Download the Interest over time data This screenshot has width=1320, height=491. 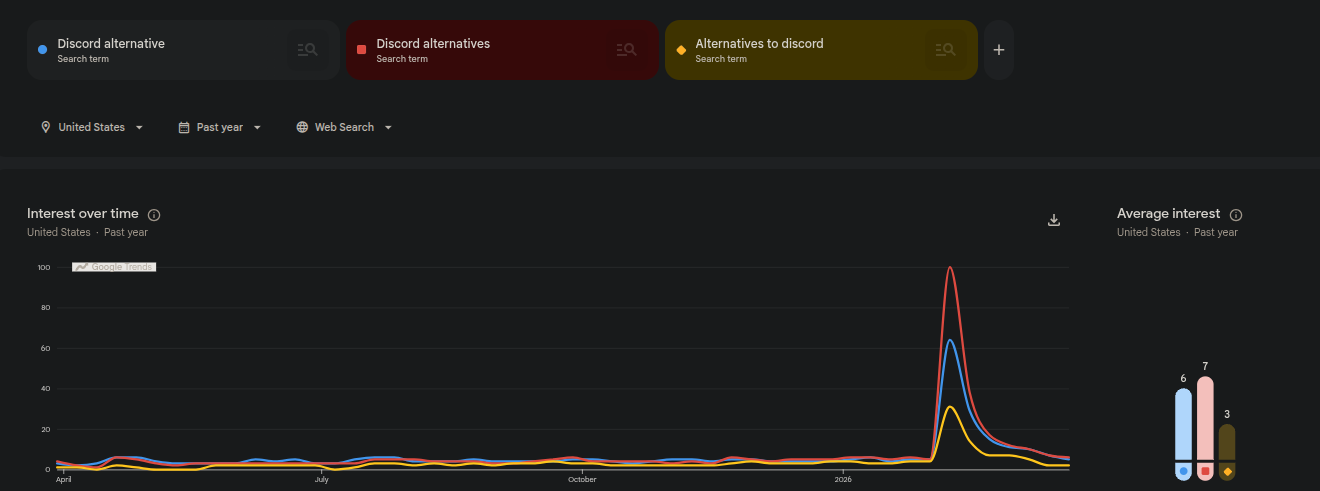click(x=1053, y=220)
